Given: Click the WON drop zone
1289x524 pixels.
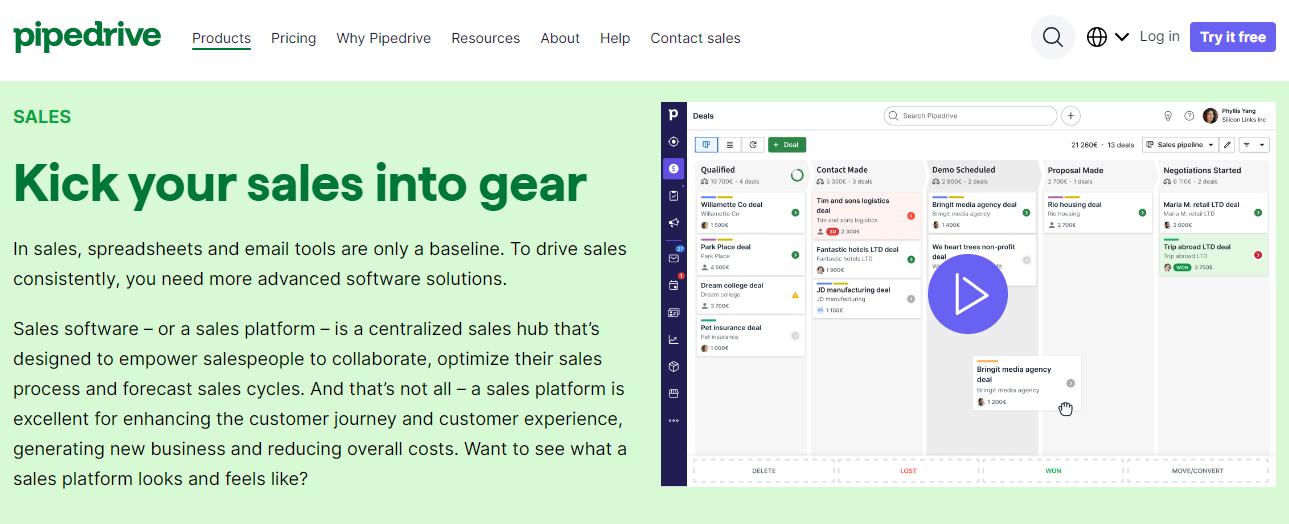Looking at the screenshot, I should click(1053, 470).
